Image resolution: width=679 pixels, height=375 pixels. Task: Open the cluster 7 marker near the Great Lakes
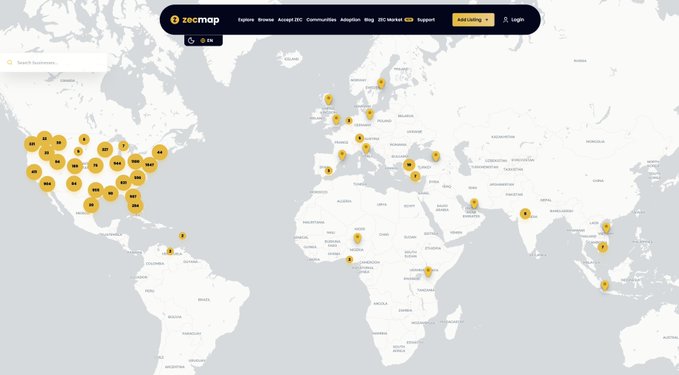[x=123, y=146]
